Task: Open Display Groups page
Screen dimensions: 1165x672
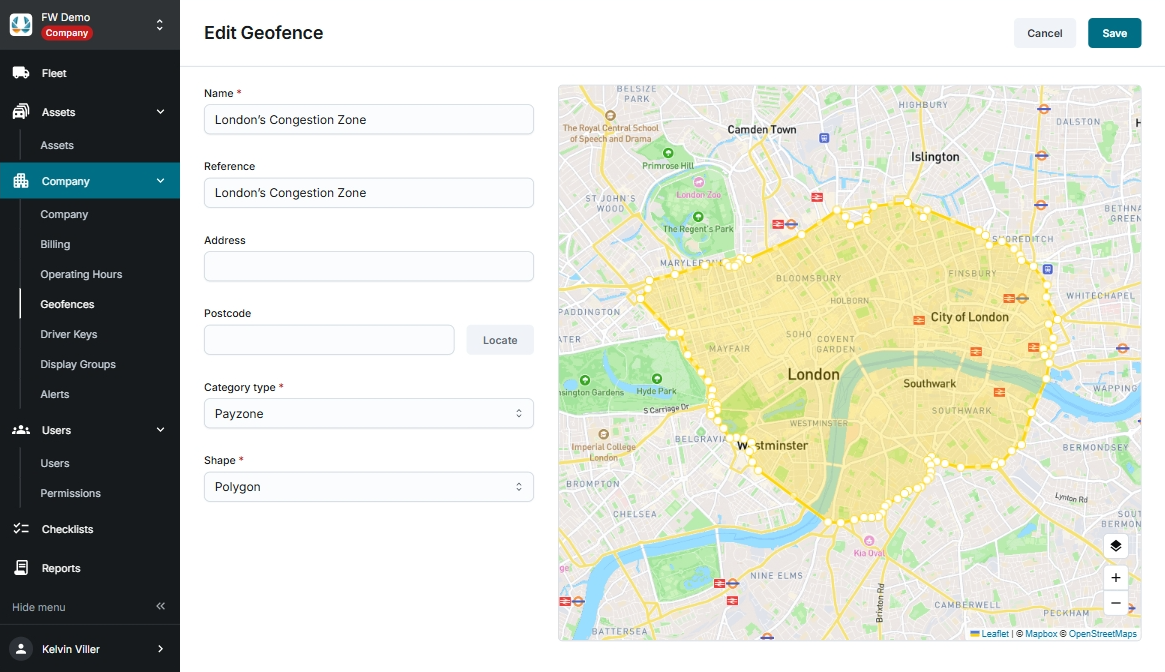Action: pyautogui.click(x=78, y=364)
